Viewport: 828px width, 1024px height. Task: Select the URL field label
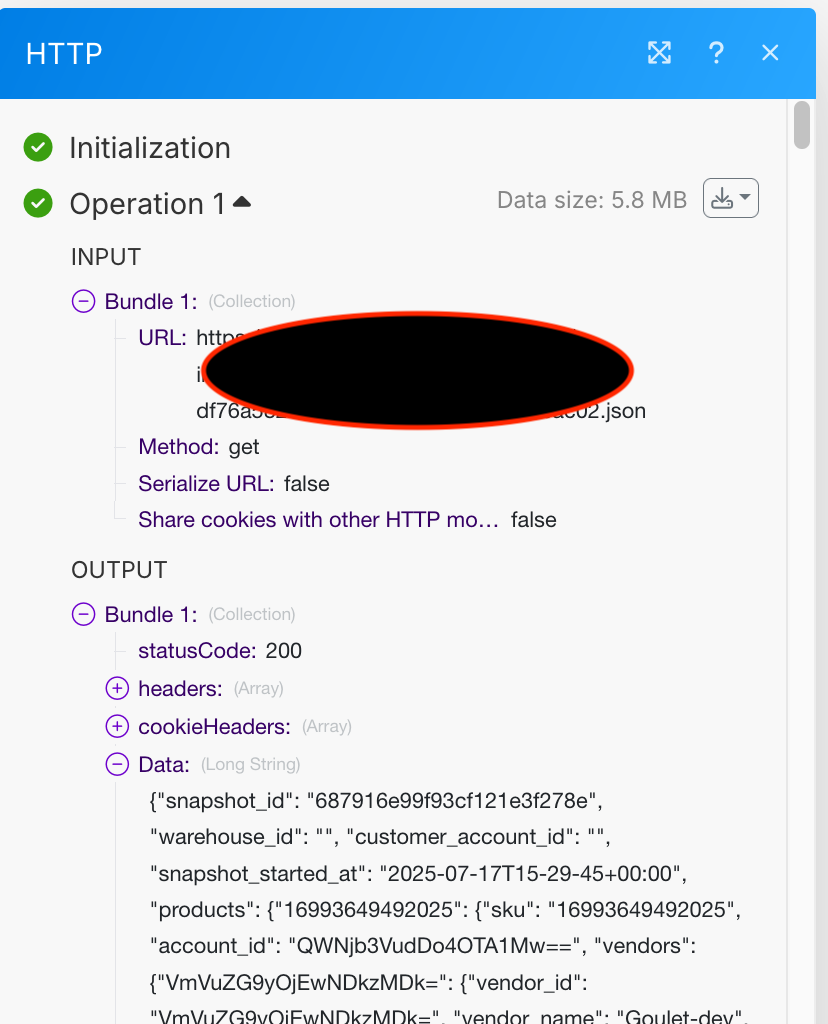[162, 338]
